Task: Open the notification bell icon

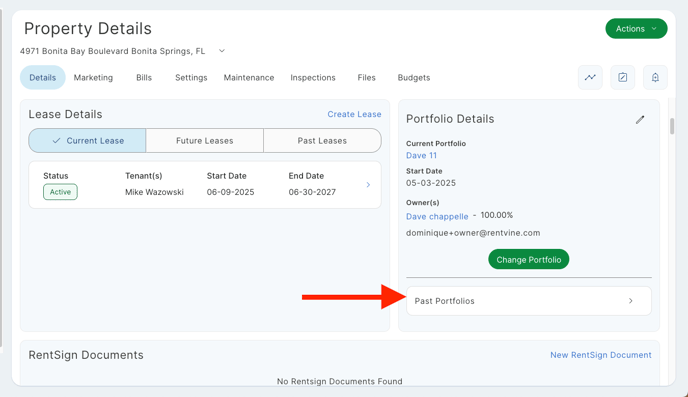Action: click(x=655, y=77)
